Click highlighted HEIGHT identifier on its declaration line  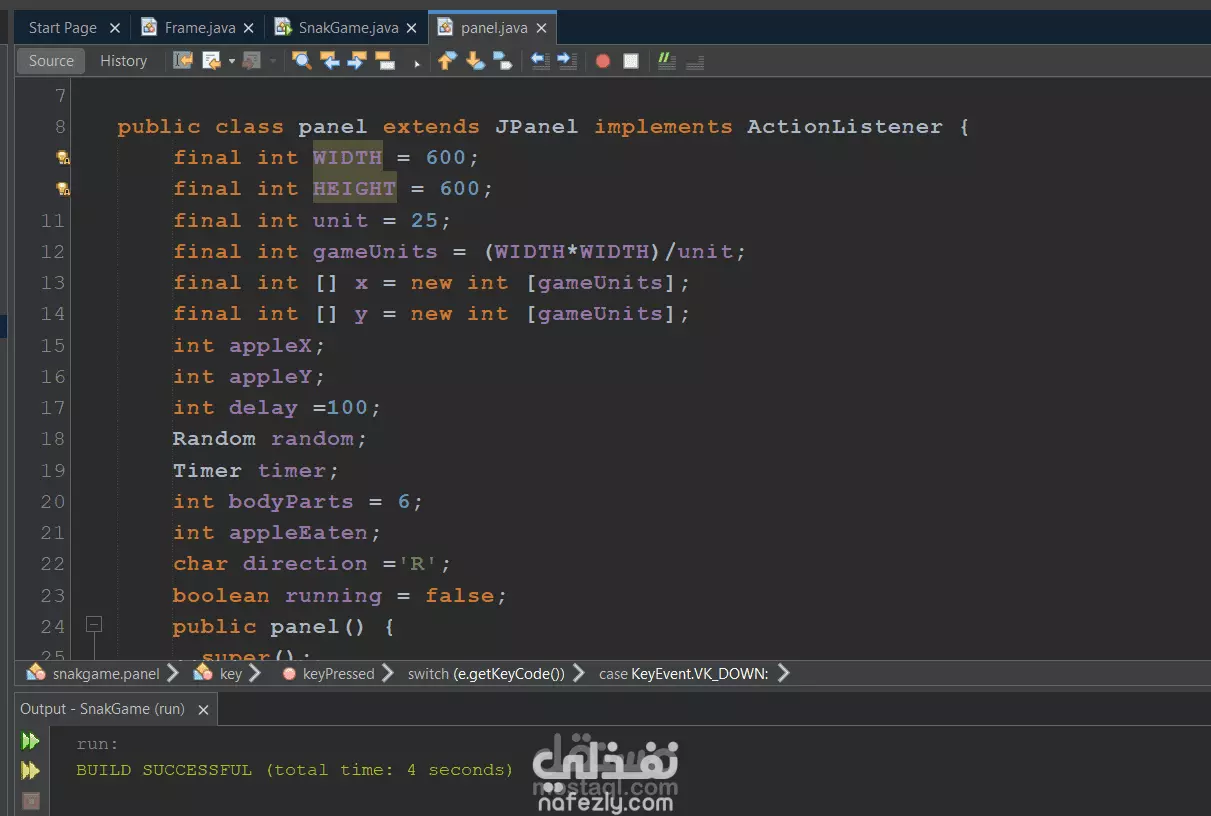click(355, 189)
